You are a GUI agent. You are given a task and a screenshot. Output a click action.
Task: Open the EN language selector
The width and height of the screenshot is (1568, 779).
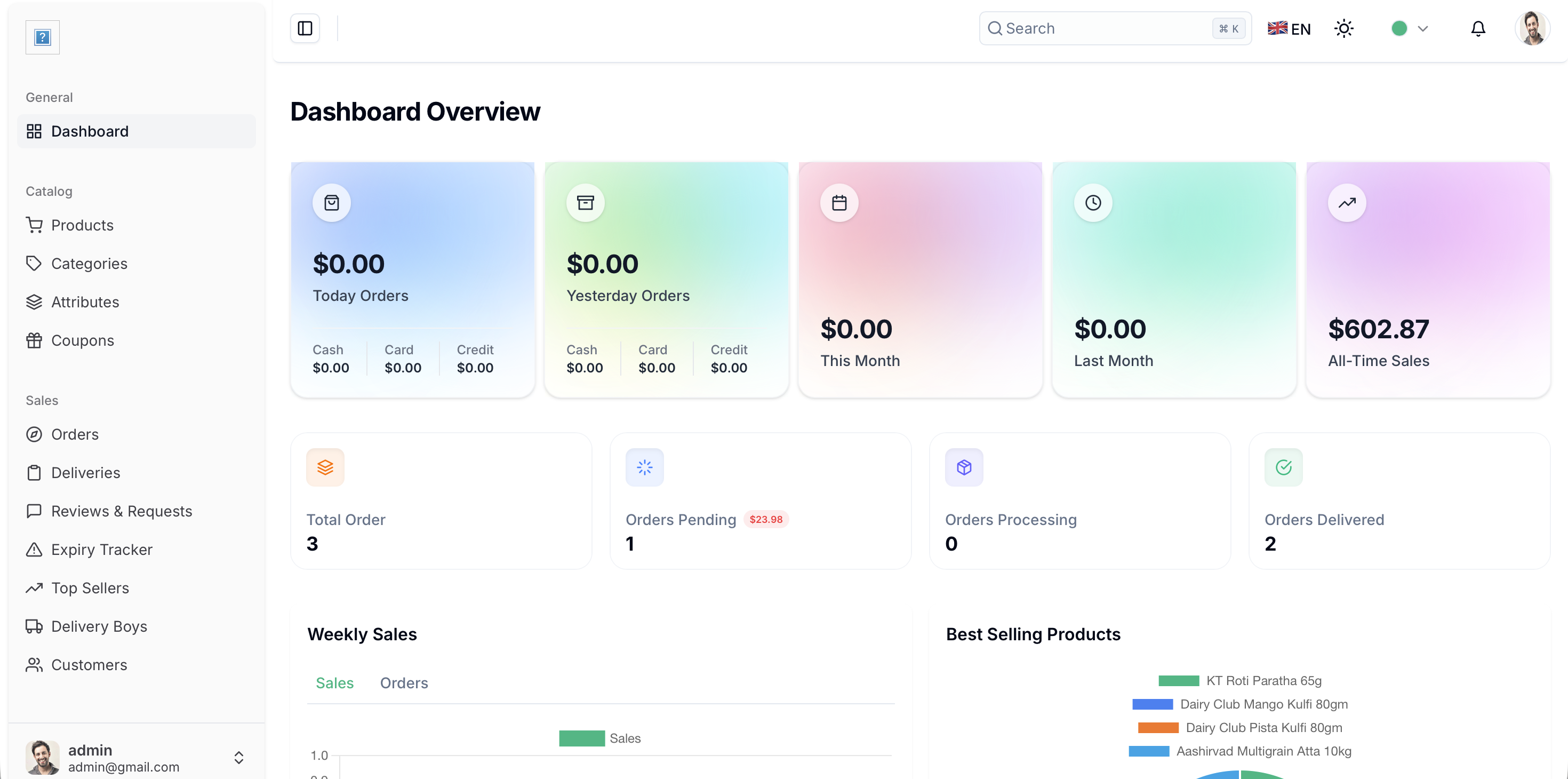coord(1289,29)
